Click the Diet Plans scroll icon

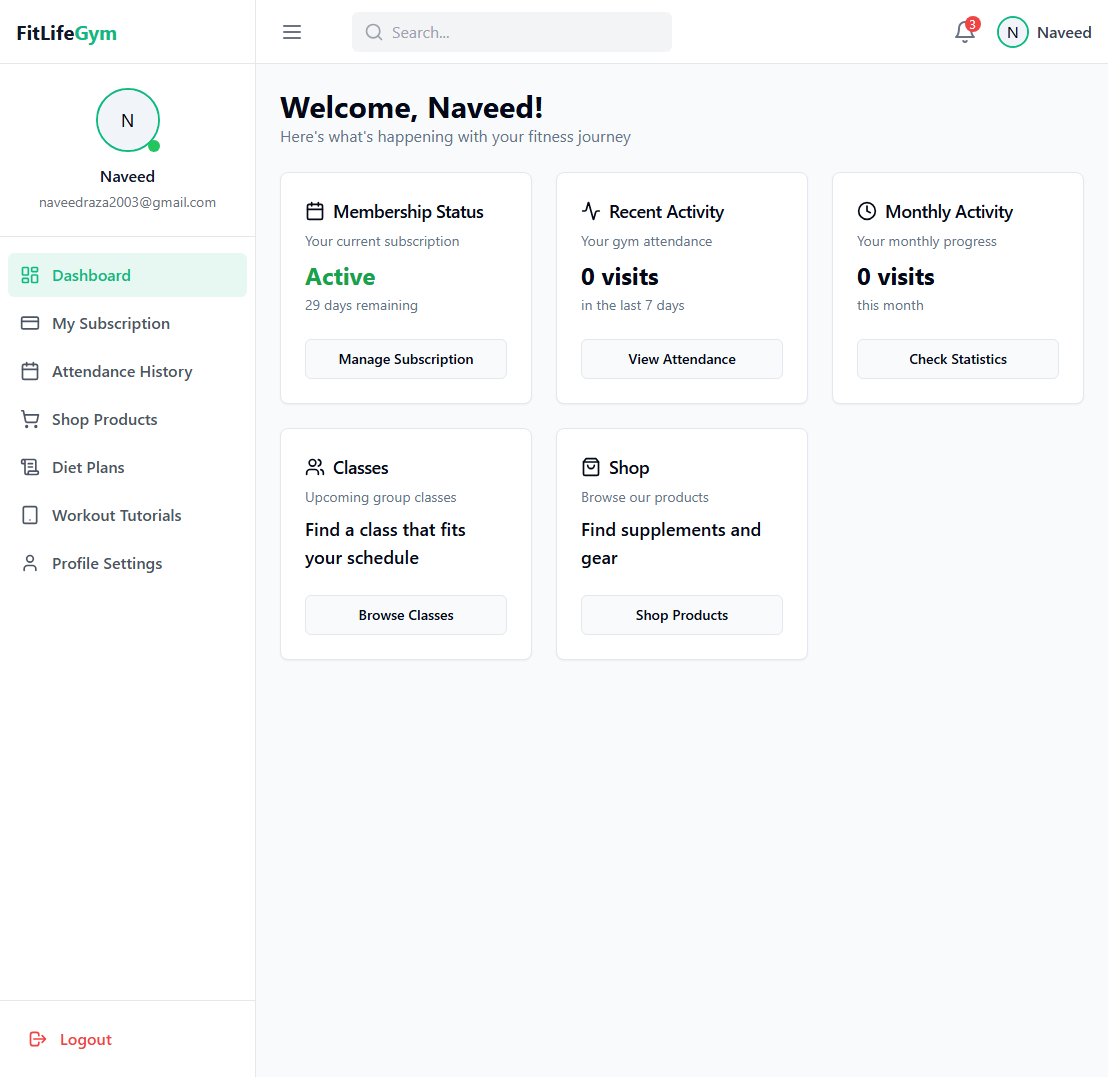coord(30,467)
